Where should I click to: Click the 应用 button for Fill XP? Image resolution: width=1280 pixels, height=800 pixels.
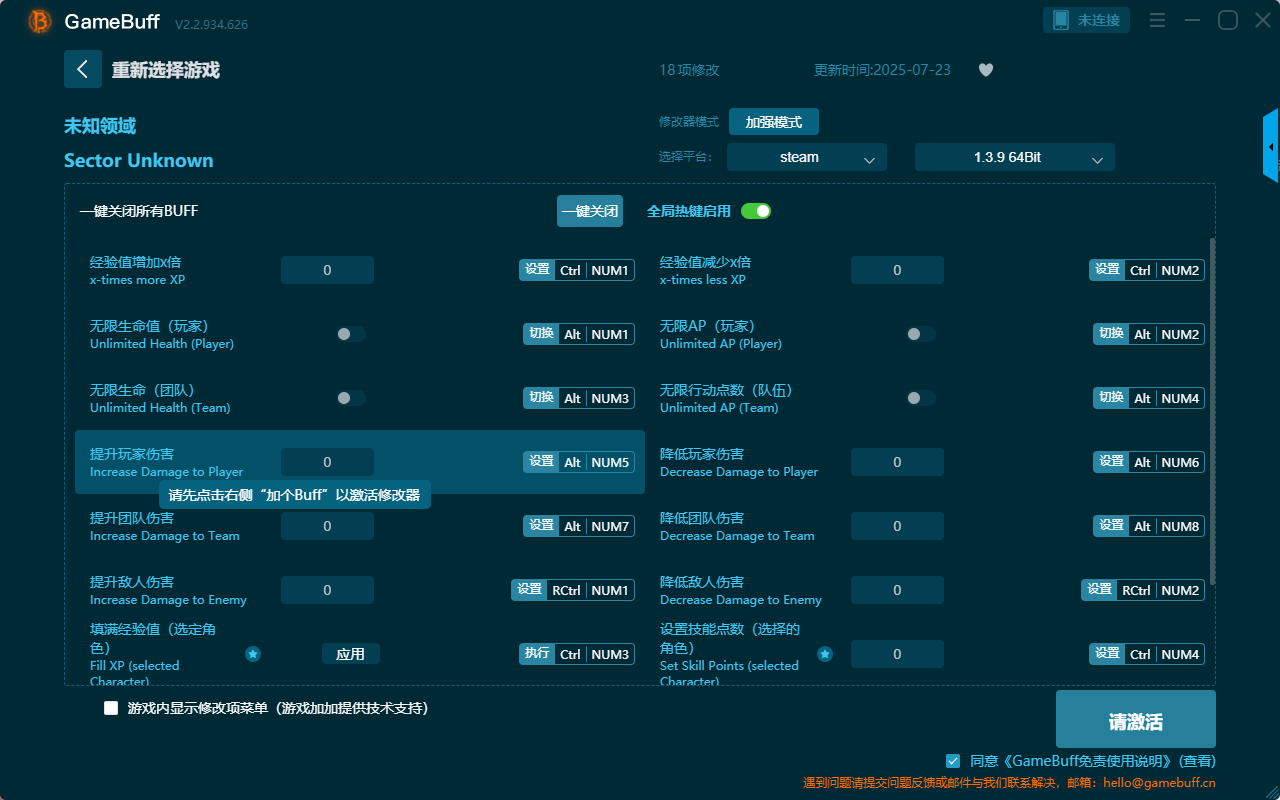pos(351,653)
